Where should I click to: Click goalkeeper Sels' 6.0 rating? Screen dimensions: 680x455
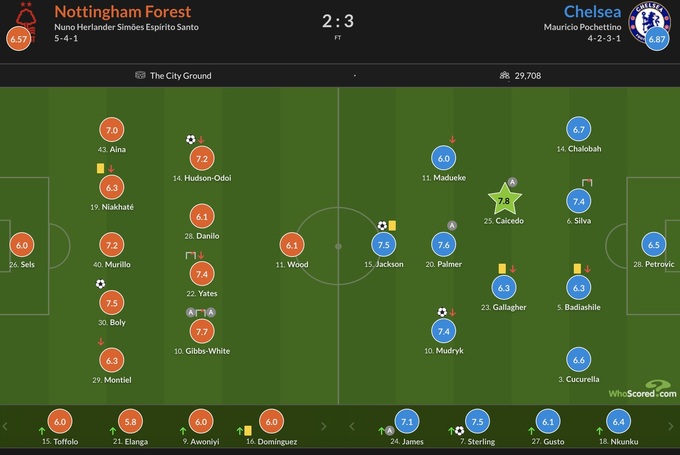[21, 245]
